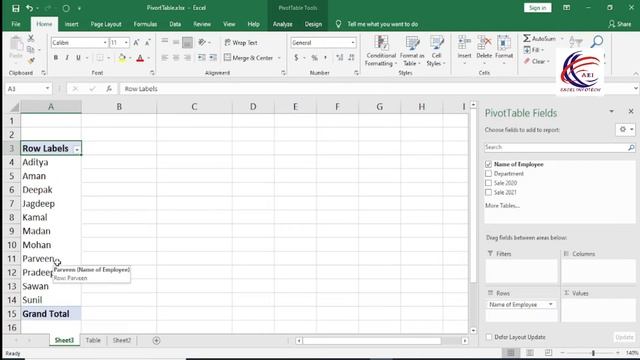Click the AutoSum sigma button
The width and height of the screenshot is (640, 360).
pos(539,38)
